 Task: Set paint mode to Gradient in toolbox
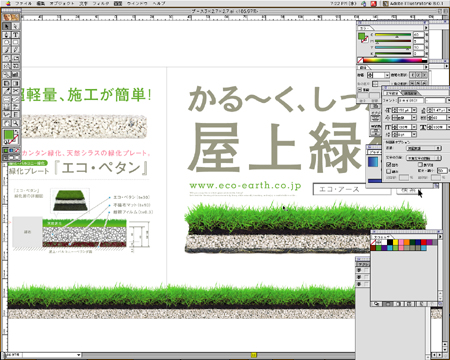(x=11, y=151)
